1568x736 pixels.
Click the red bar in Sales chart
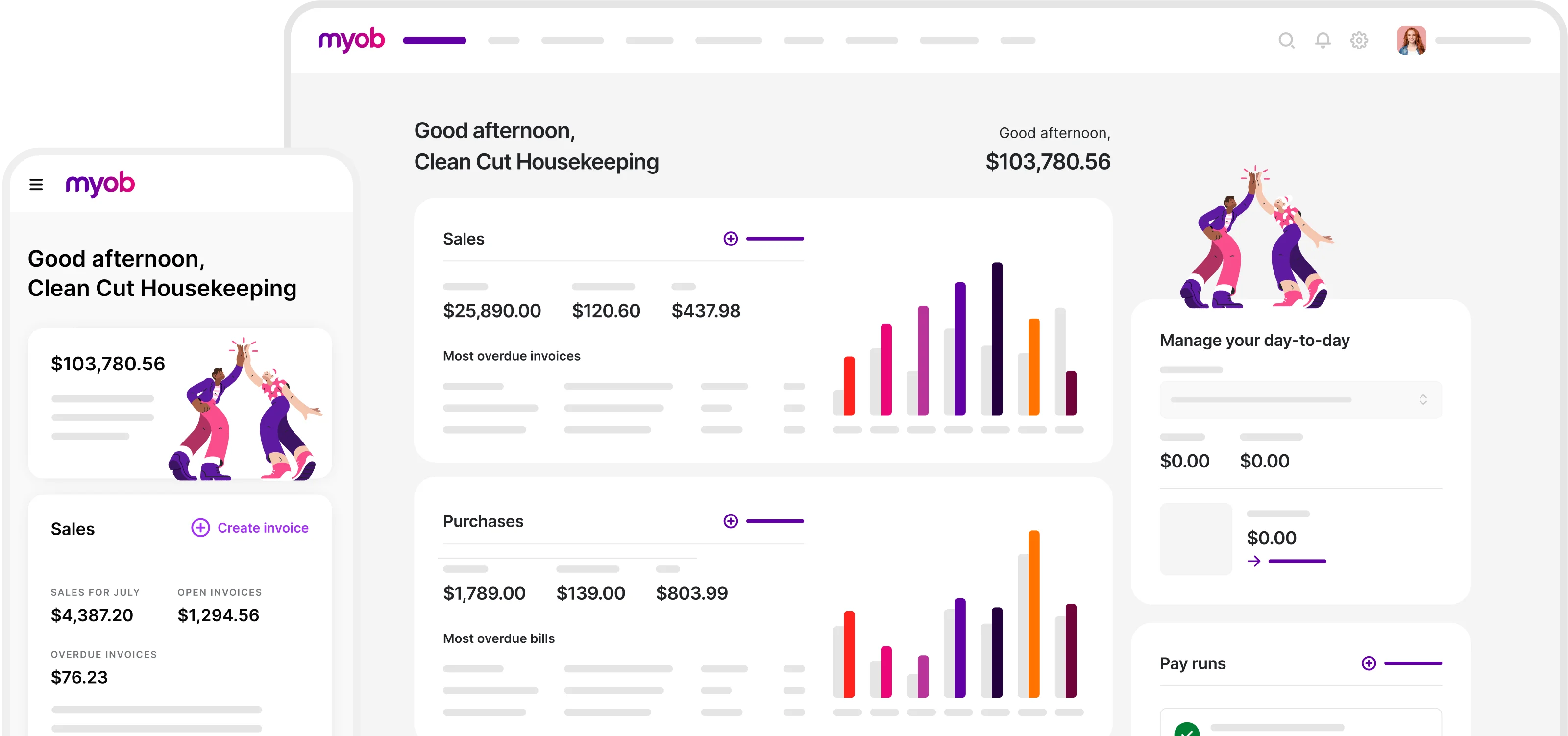849,386
